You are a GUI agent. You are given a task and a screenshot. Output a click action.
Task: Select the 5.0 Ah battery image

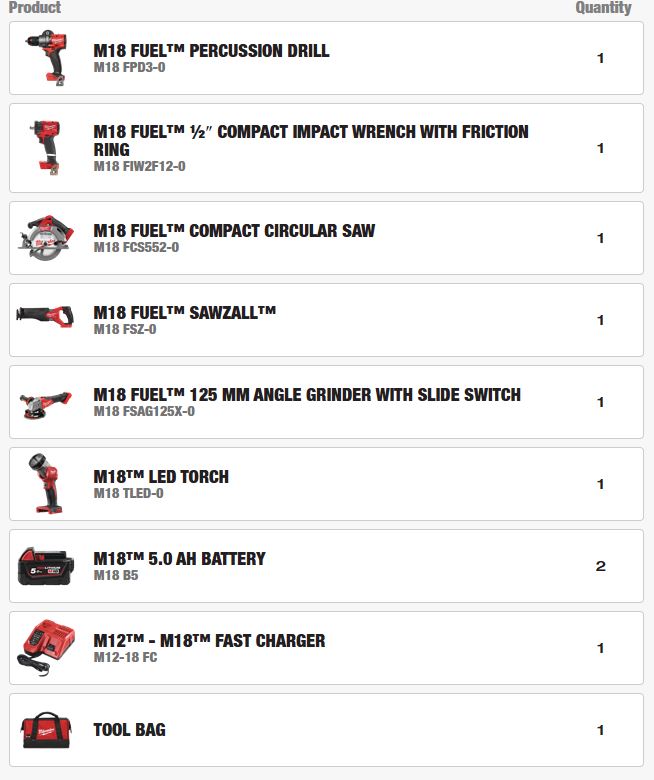45,566
